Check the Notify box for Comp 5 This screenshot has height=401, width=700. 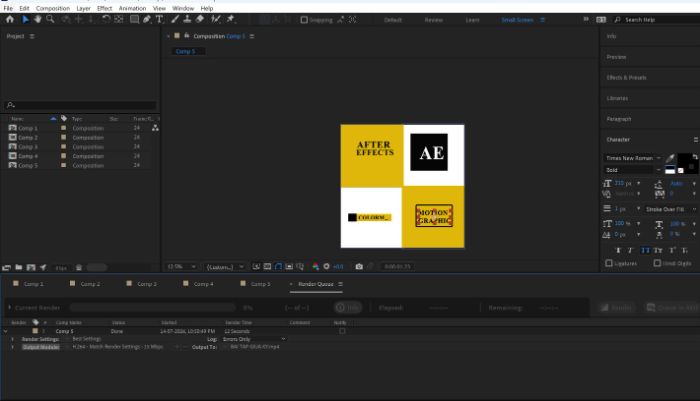(342, 331)
